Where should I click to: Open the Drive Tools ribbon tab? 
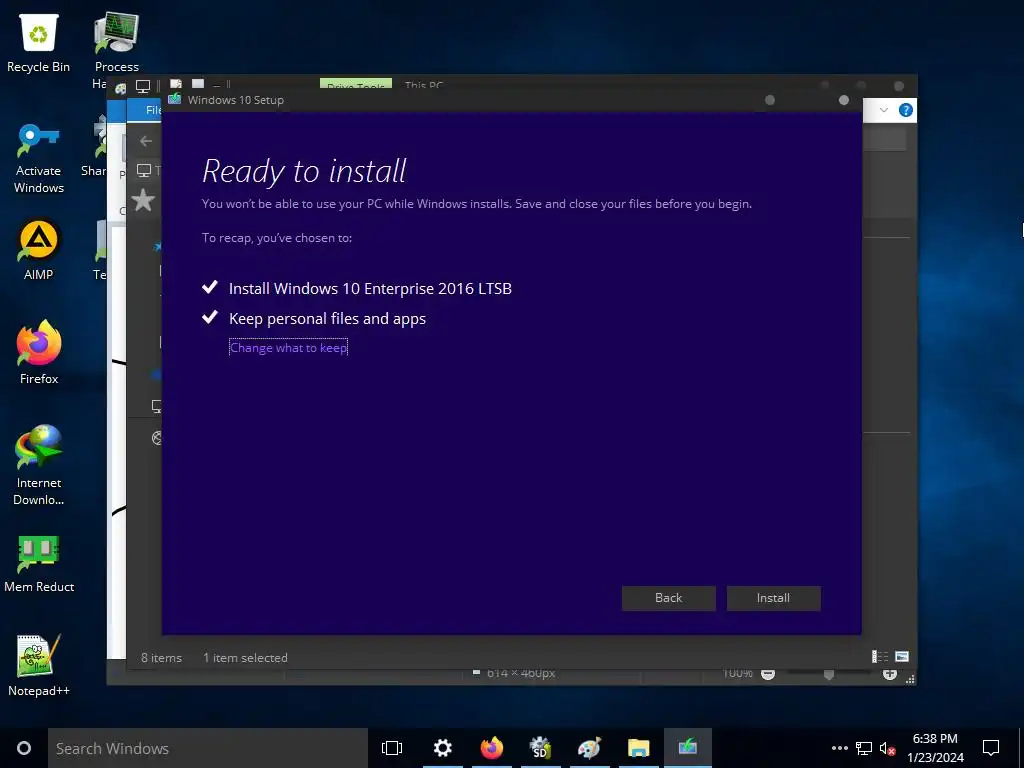pos(356,84)
